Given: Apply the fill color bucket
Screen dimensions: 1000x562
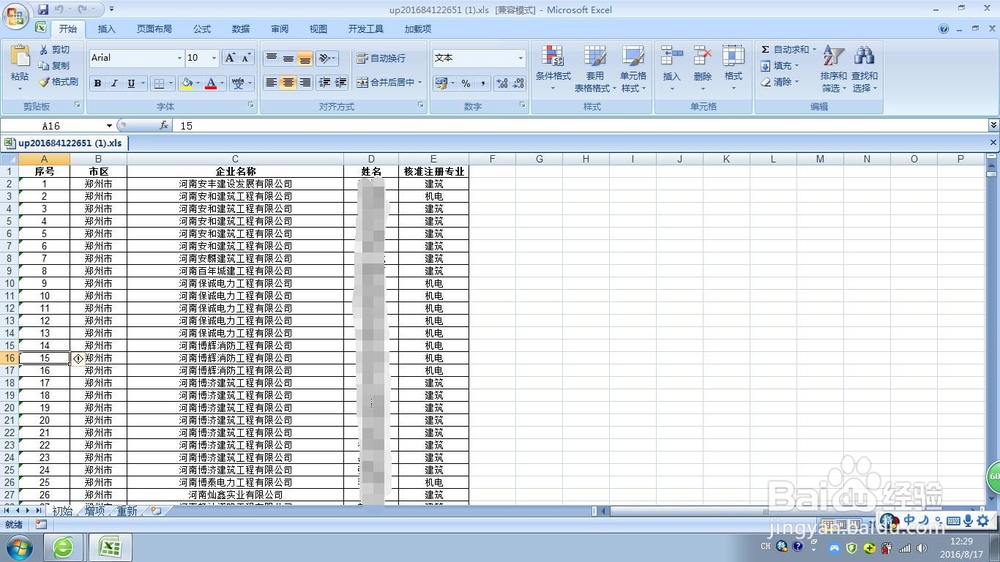Looking at the screenshot, I should point(187,83).
